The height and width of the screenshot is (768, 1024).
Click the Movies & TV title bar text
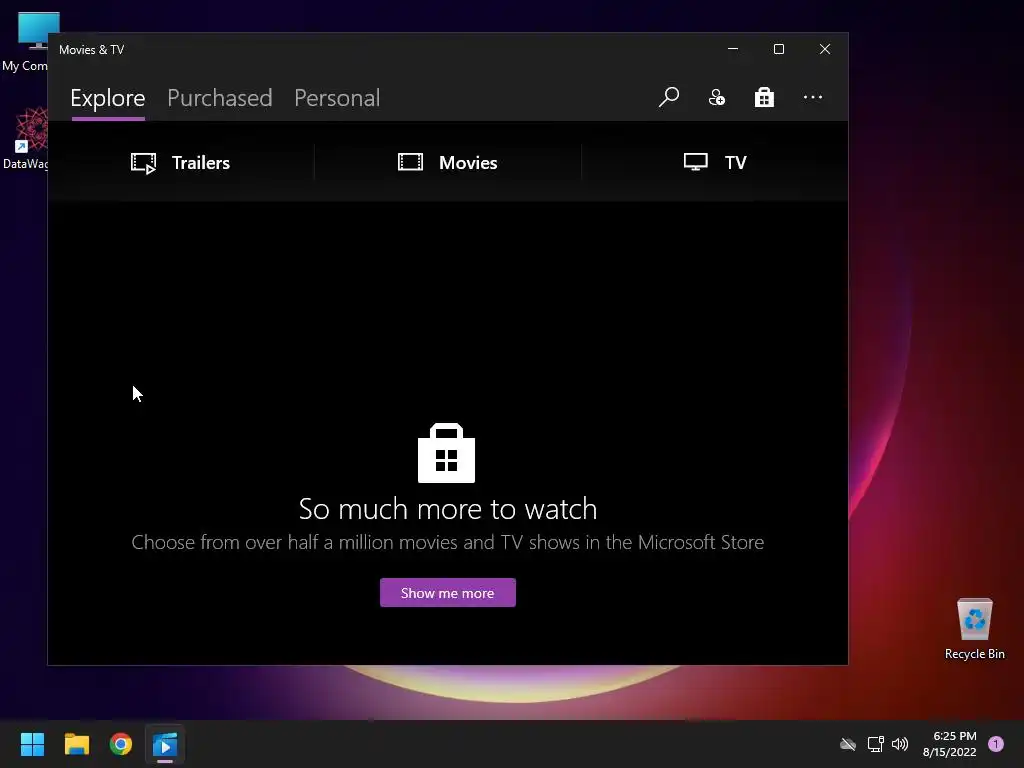pyautogui.click(x=91, y=50)
